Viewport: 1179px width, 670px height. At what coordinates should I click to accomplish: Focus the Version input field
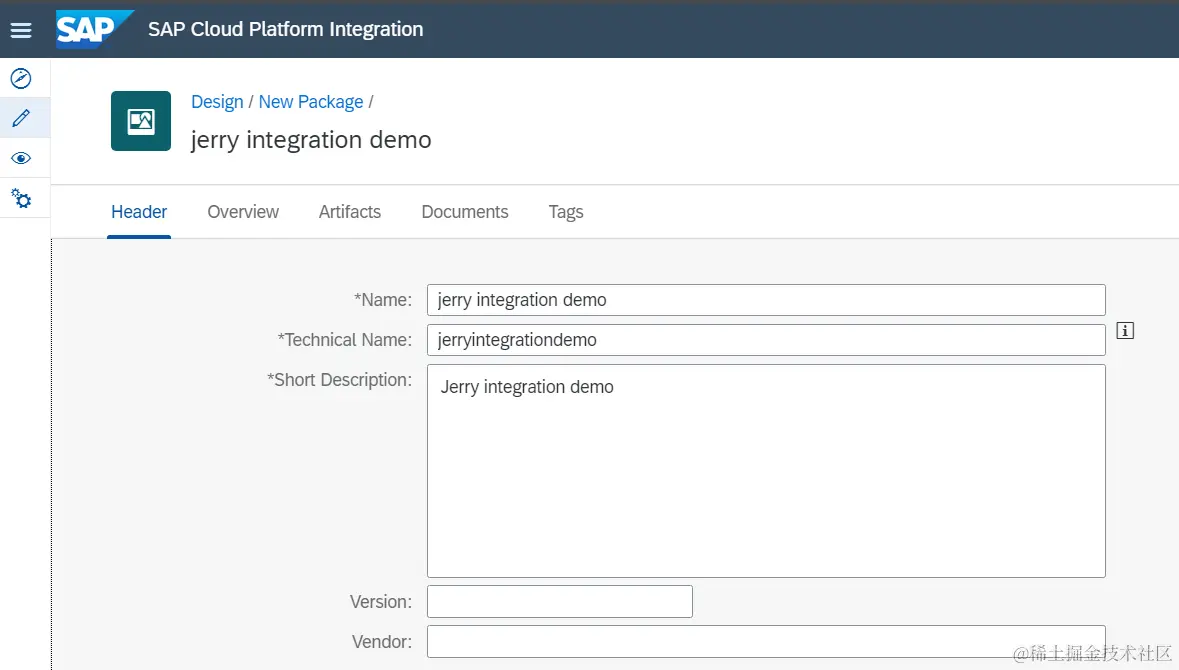559,602
